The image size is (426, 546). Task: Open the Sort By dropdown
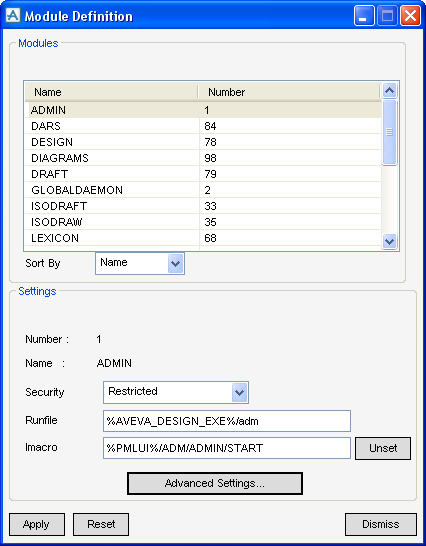tap(140, 263)
